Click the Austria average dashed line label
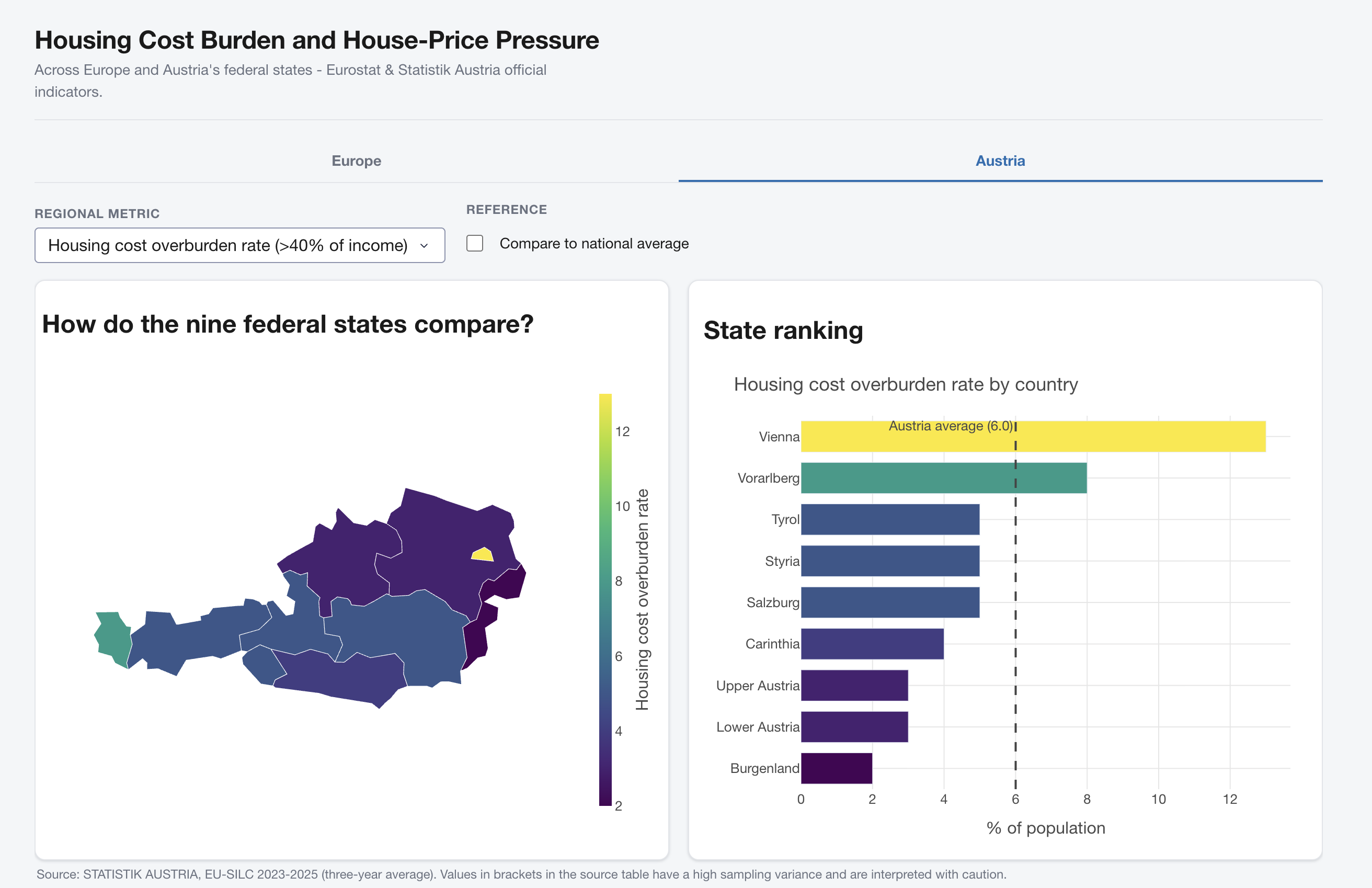This screenshot has height=888, width=1372. click(951, 426)
